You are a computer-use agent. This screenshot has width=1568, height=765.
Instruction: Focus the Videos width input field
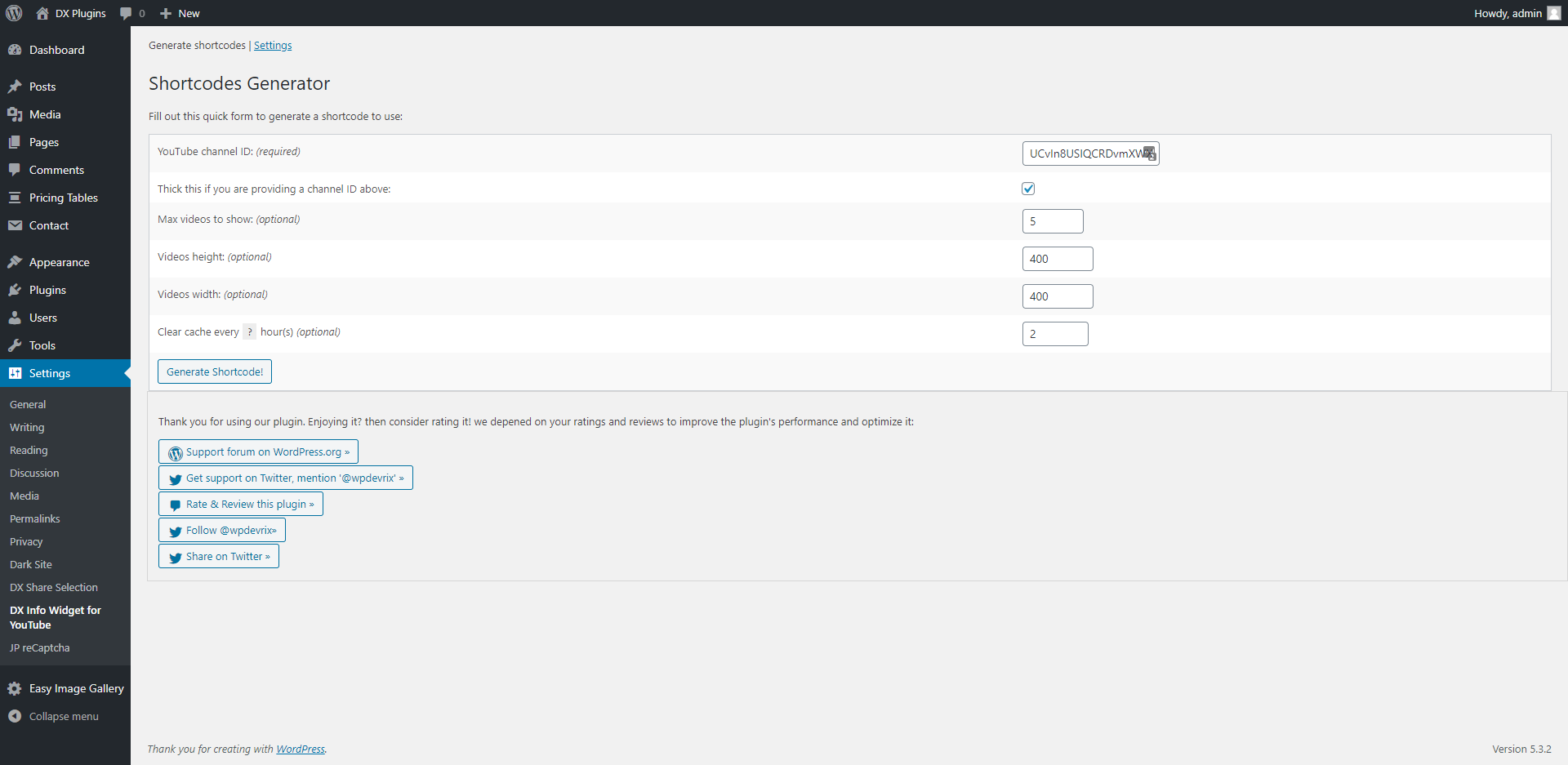point(1058,296)
